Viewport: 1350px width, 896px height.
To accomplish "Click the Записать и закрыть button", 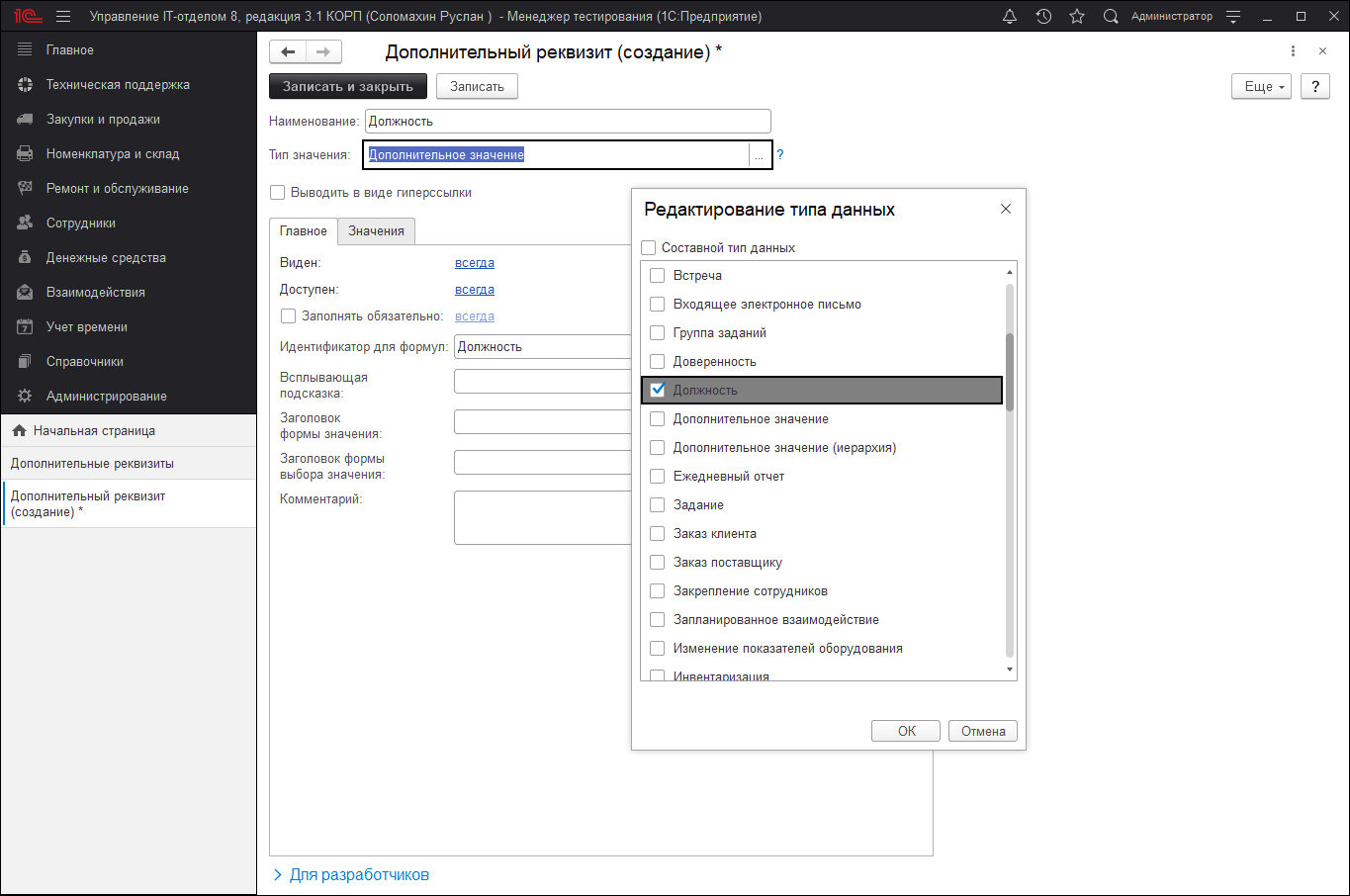I will pyautogui.click(x=348, y=87).
